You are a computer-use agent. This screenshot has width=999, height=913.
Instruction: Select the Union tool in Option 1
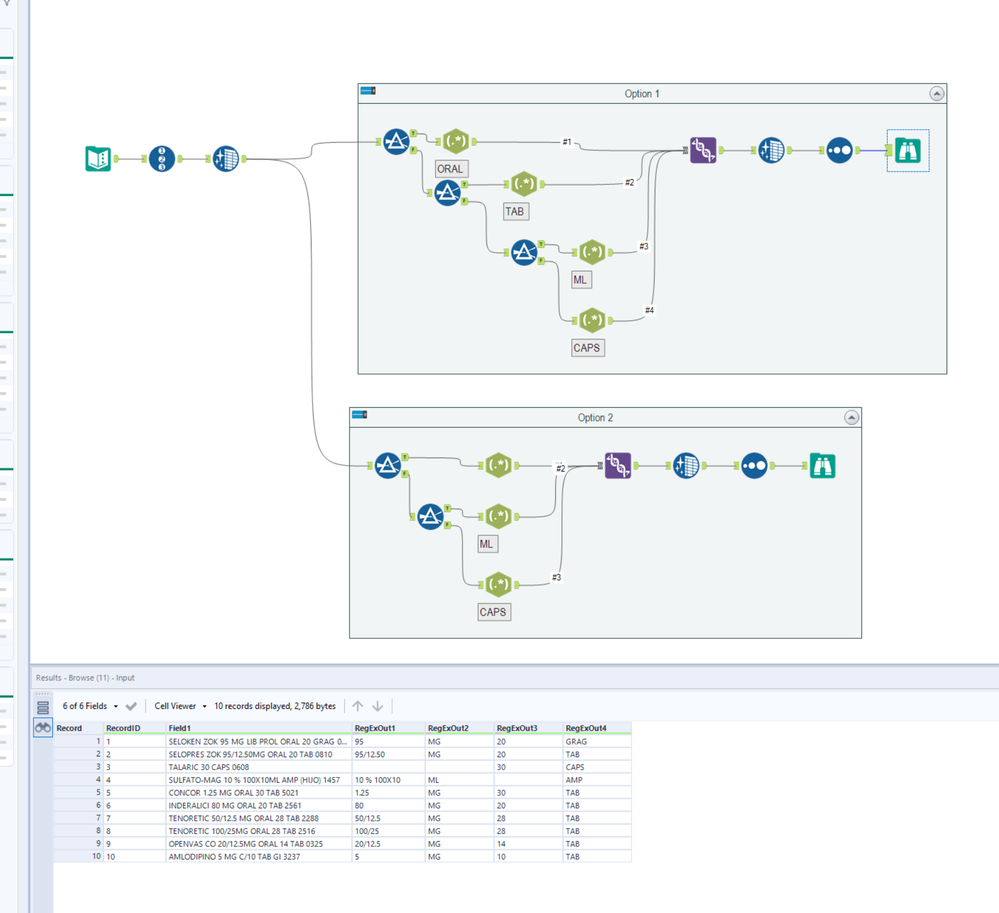(x=703, y=150)
